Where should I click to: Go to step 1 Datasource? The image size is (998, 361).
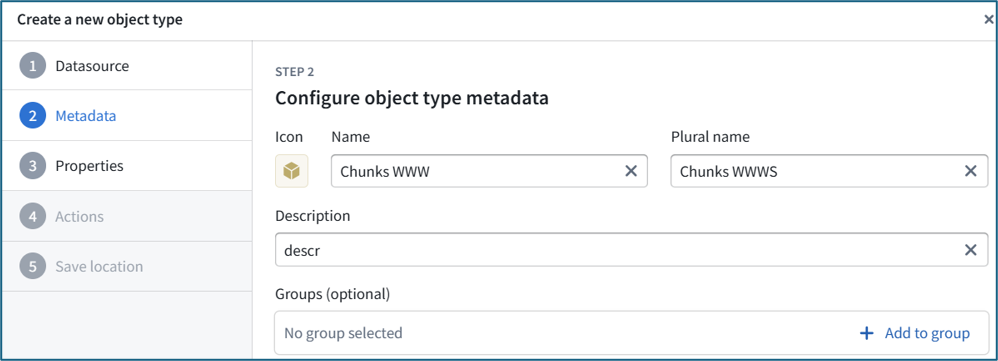click(x=127, y=66)
